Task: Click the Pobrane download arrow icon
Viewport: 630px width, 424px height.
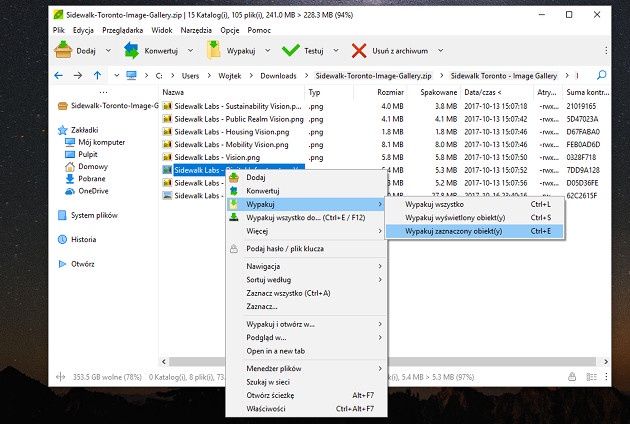Action: (70, 178)
